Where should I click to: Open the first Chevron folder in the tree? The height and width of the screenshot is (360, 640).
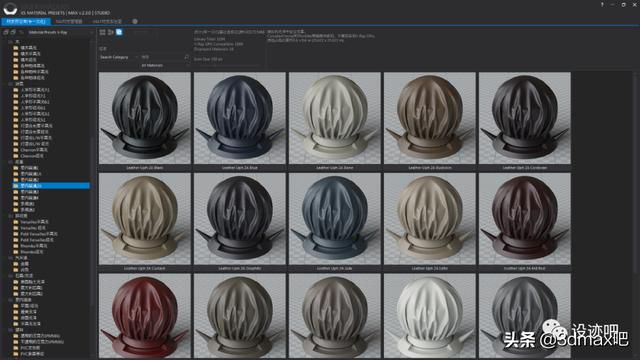coord(33,150)
